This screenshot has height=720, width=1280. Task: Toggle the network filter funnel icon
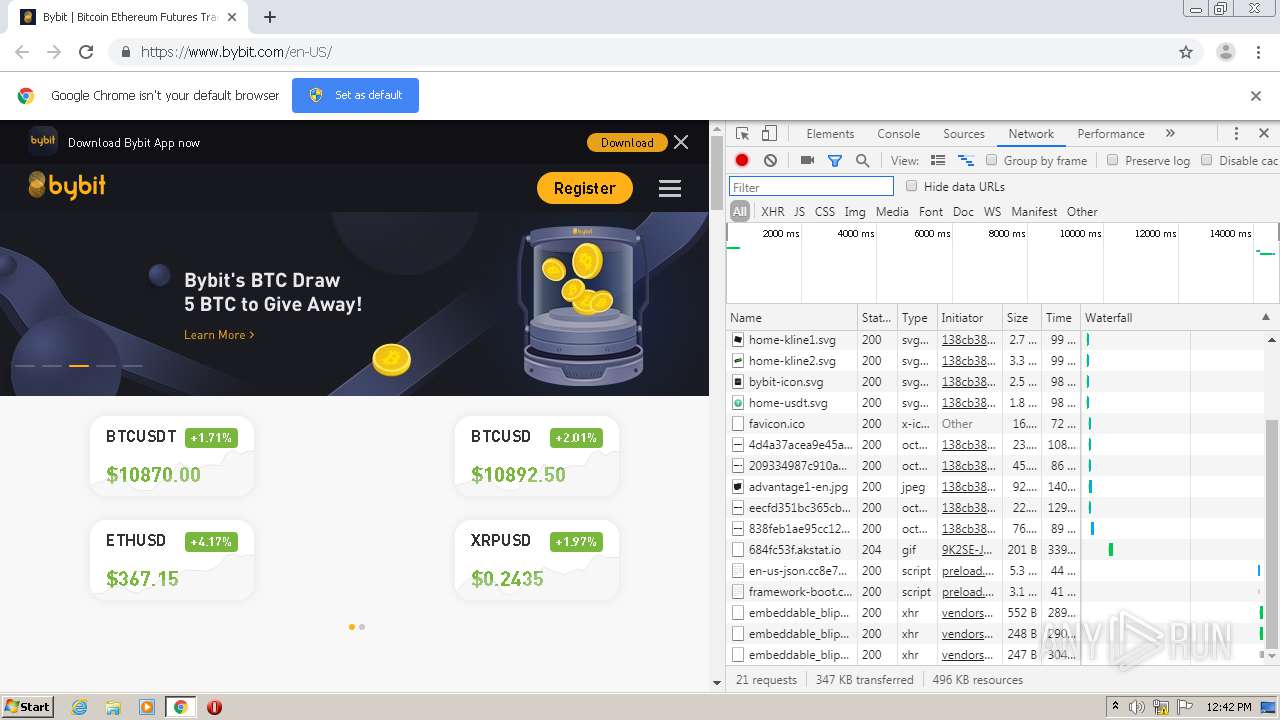coord(835,160)
